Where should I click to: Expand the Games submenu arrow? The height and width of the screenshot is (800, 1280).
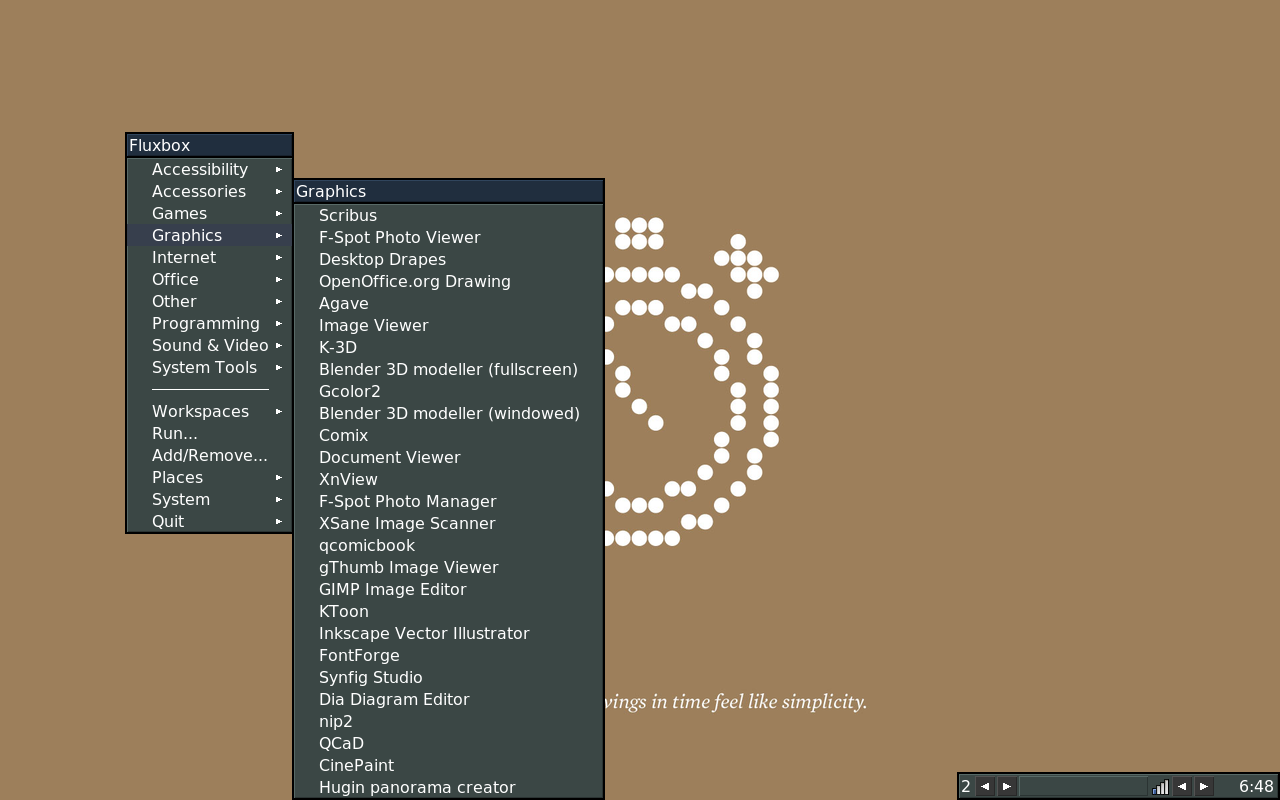(279, 213)
